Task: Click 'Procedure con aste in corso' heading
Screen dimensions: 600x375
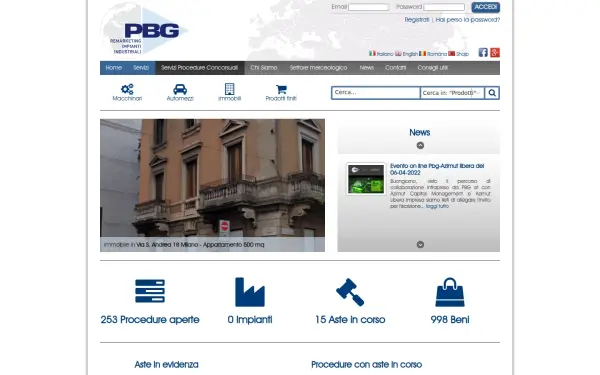Action: (x=367, y=365)
